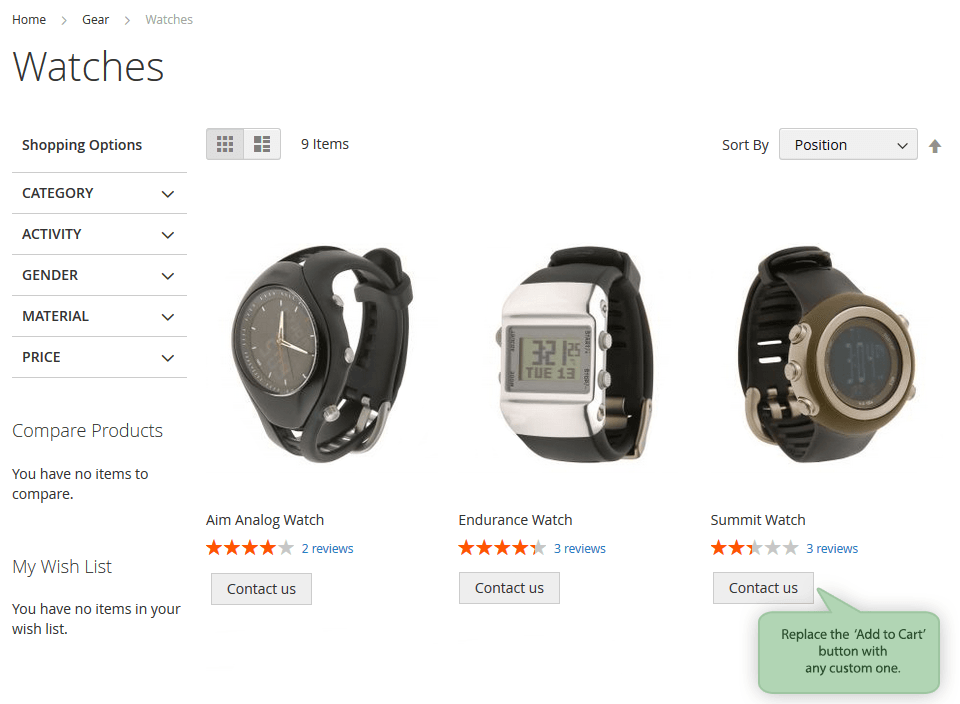Contact us about Endurance Watch
This screenshot has width=960, height=704.
tap(509, 588)
